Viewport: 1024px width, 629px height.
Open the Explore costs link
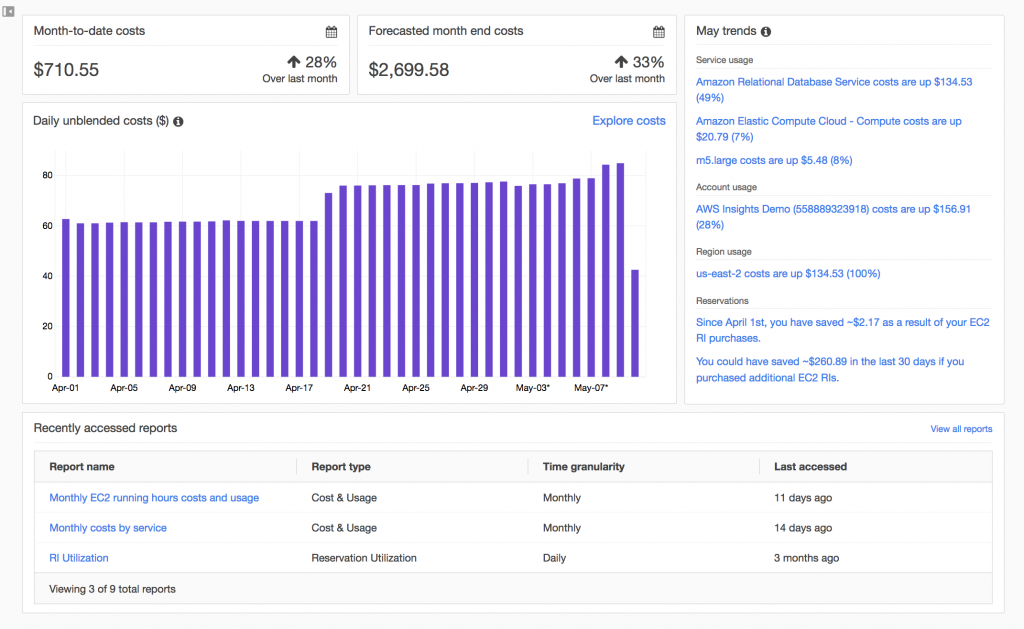pos(628,120)
